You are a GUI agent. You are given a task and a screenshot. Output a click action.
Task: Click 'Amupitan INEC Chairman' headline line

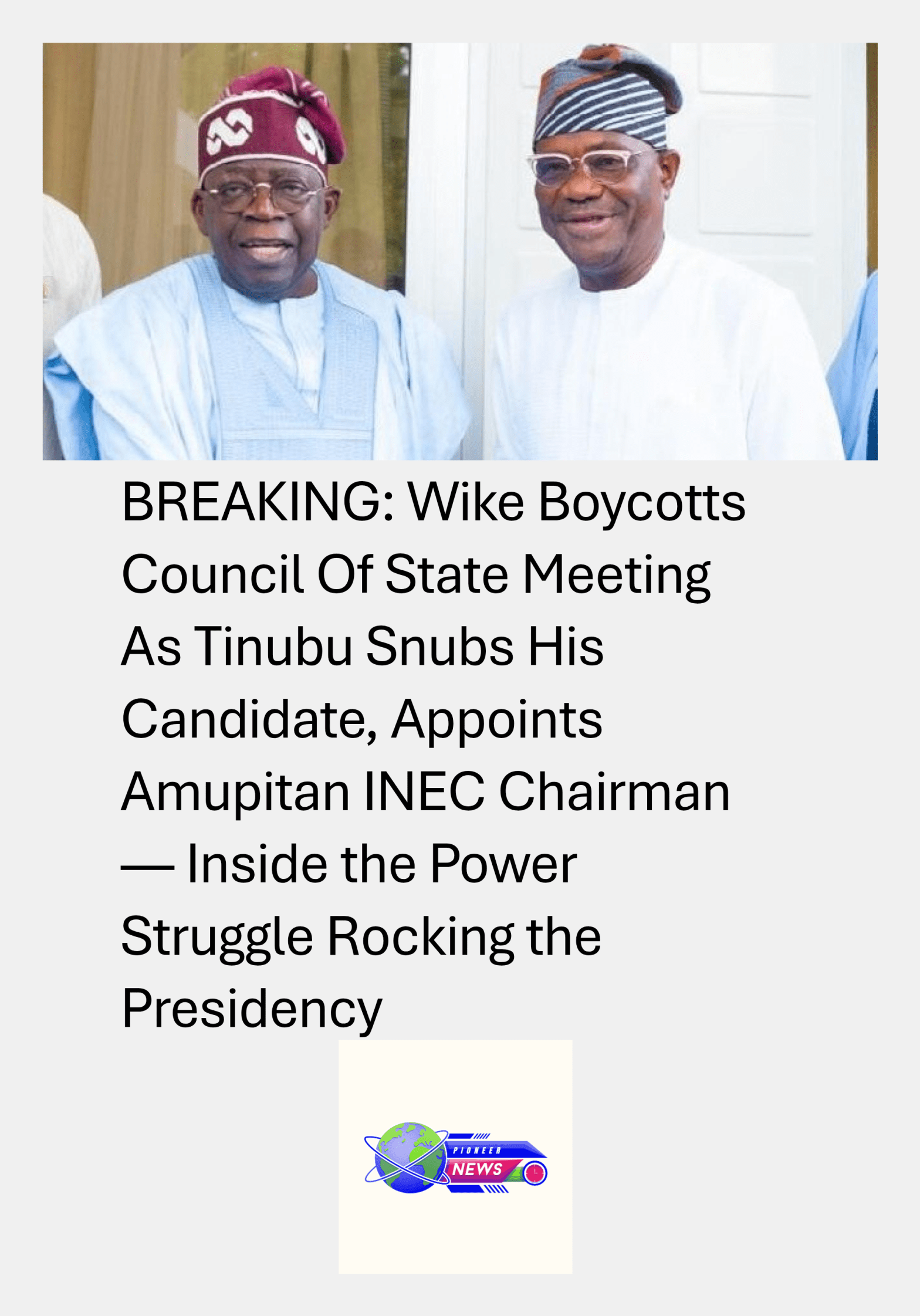(425, 793)
